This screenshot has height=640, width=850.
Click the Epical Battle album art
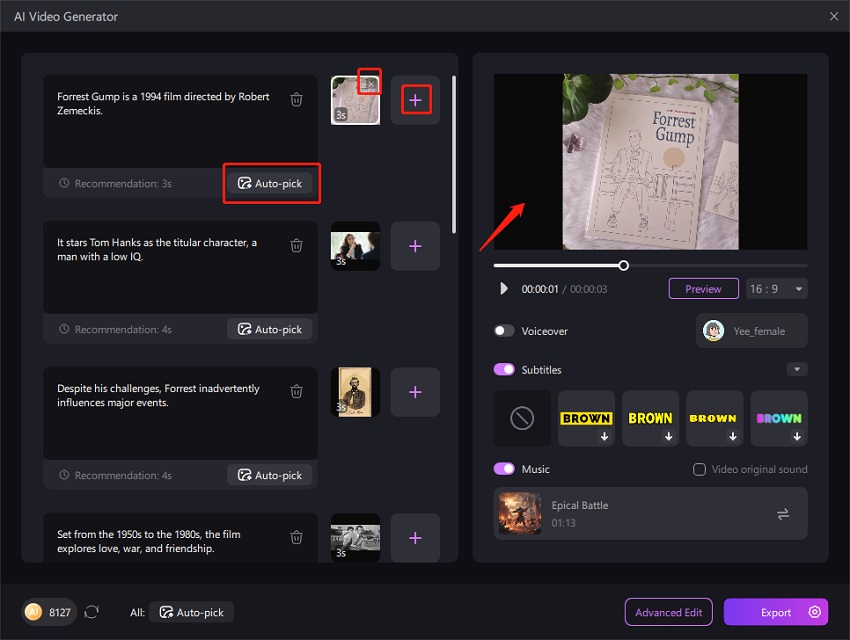pos(520,513)
